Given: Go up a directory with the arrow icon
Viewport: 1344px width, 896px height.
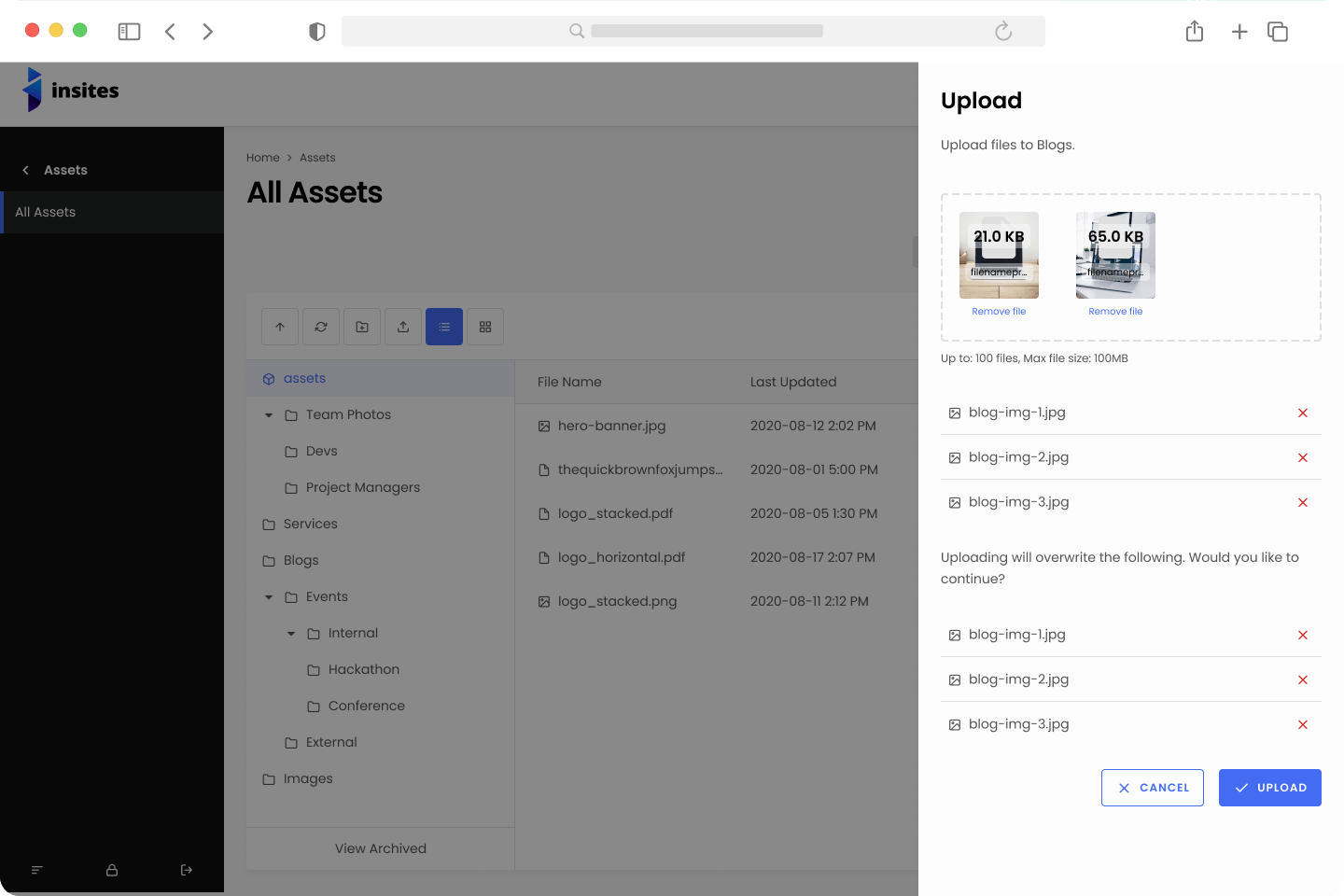Looking at the screenshot, I should [280, 327].
